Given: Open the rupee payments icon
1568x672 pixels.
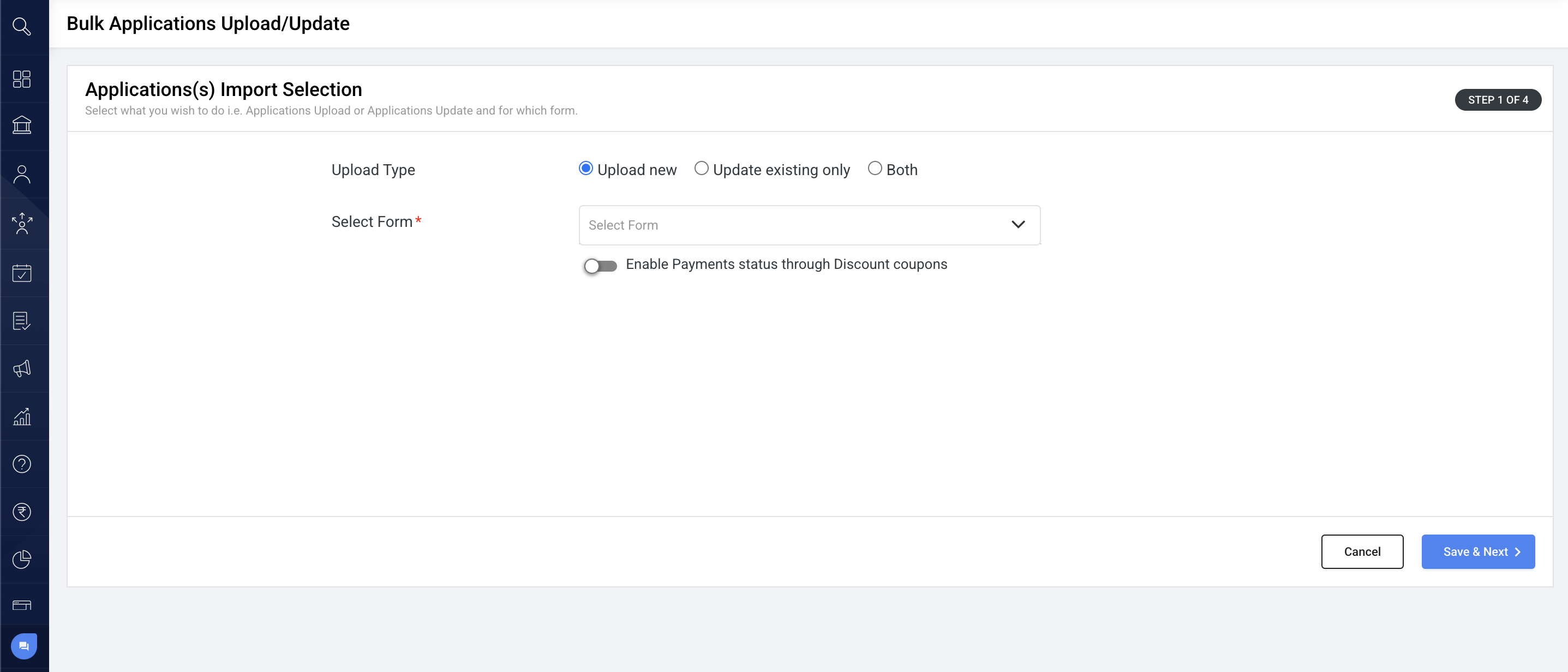Looking at the screenshot, I should [x=22, y=512].
